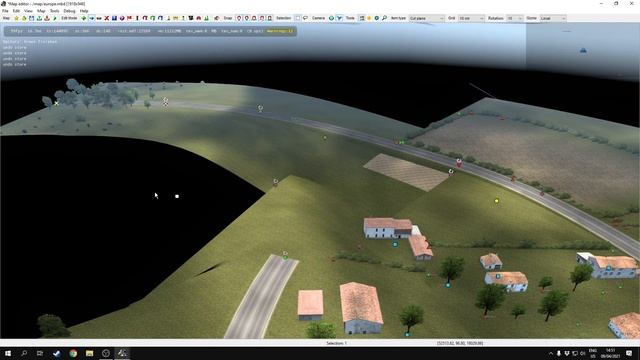This screenshot has width=640, height=360.
Task: Click the blue square item properties icon
Action: click(x=114, y=18)
